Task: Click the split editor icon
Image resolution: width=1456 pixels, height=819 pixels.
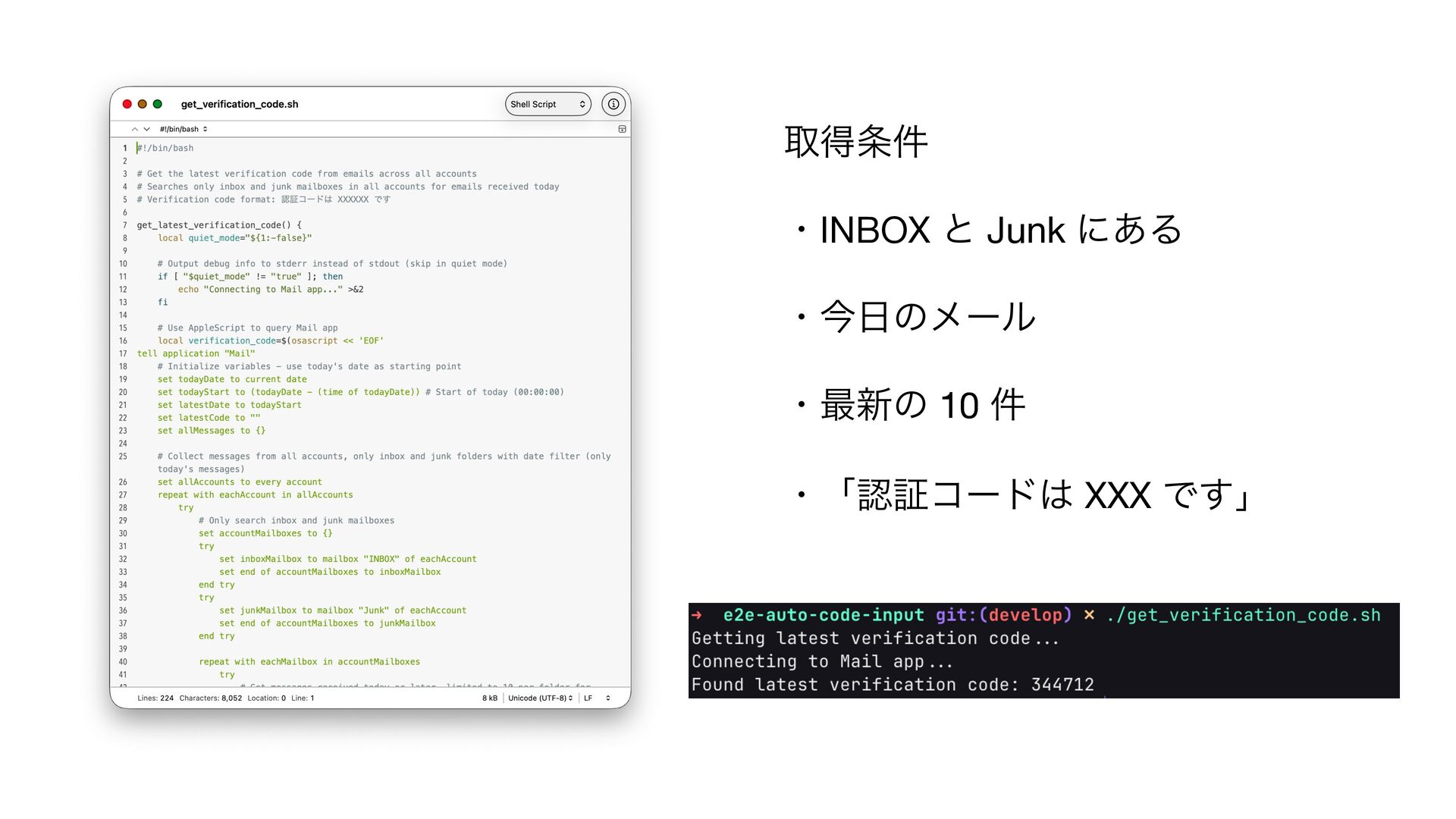Action: (x=622, y=130)
